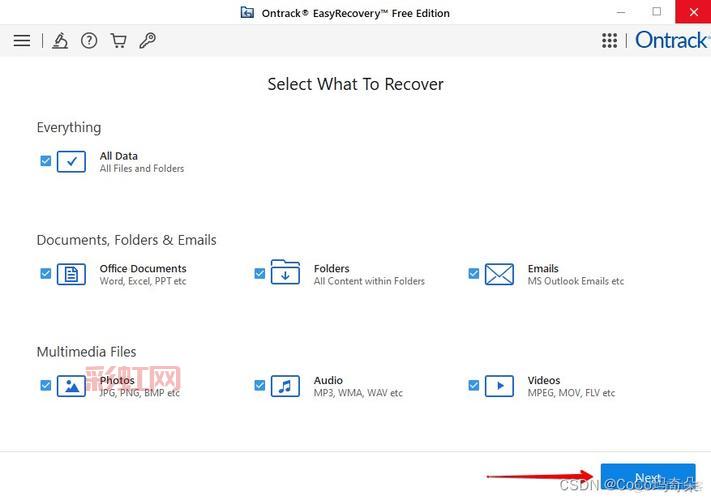The width and height of the screenshot is (711, 500).
Task: Click the Emails envelope icon
Action: click(499, 274)
